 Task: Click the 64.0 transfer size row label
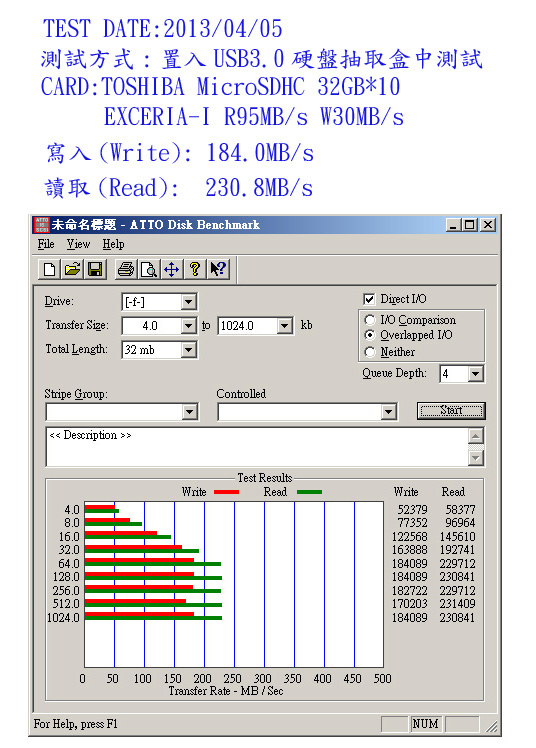69,563
